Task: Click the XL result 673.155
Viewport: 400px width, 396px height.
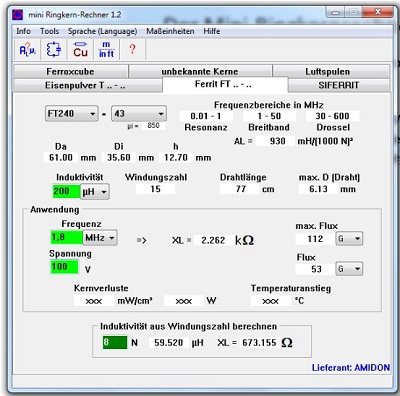Action: pos(259,343)
